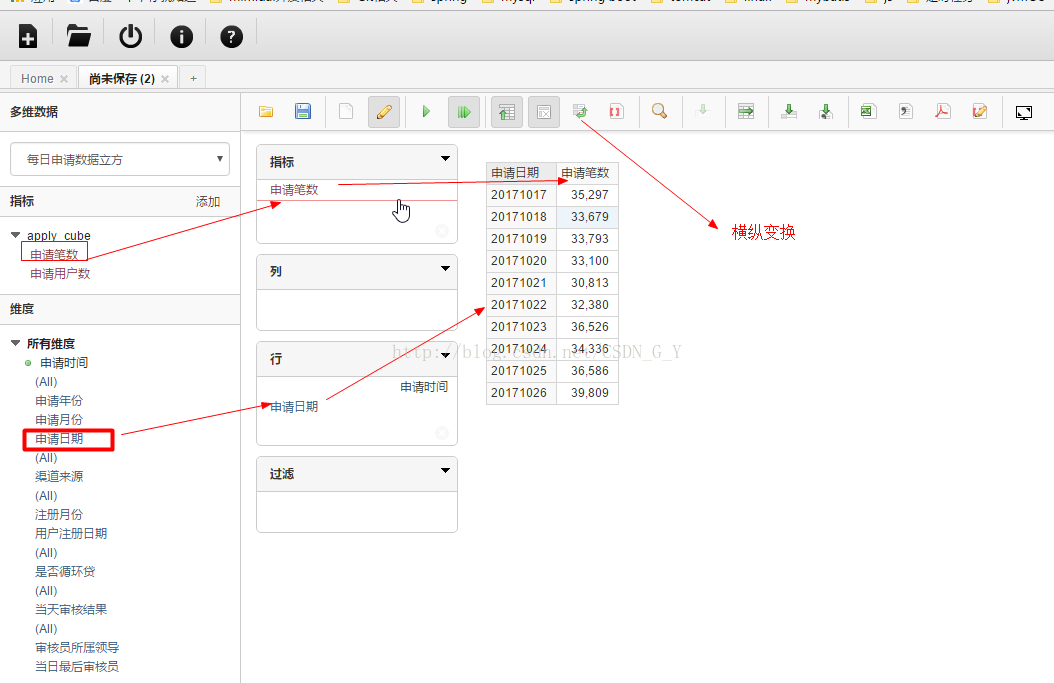Open the 列 panel dropdown arrow
Screen dimensions: 1054x683
(x=445, y=269)
